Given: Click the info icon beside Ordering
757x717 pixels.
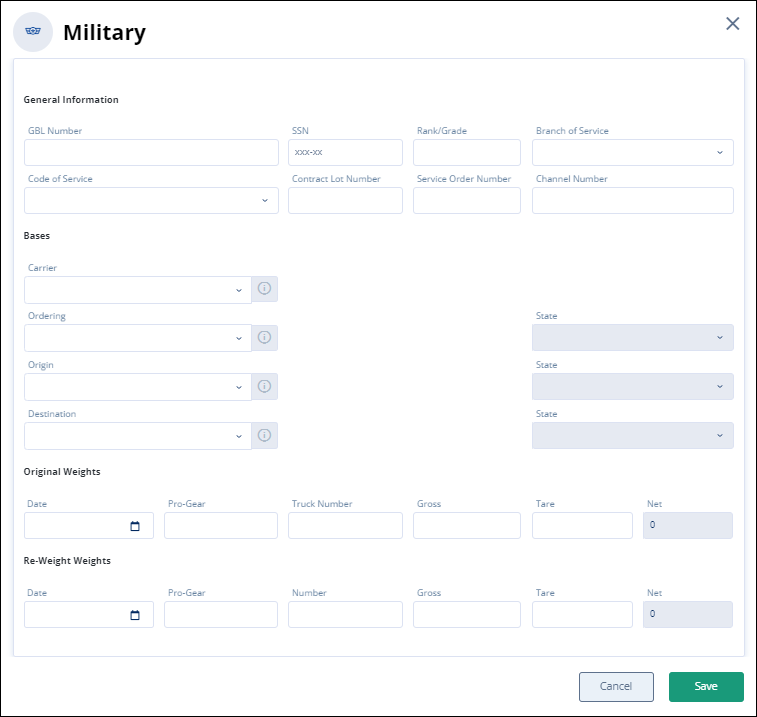Looking at the screenshot, I should coord(264,338).
